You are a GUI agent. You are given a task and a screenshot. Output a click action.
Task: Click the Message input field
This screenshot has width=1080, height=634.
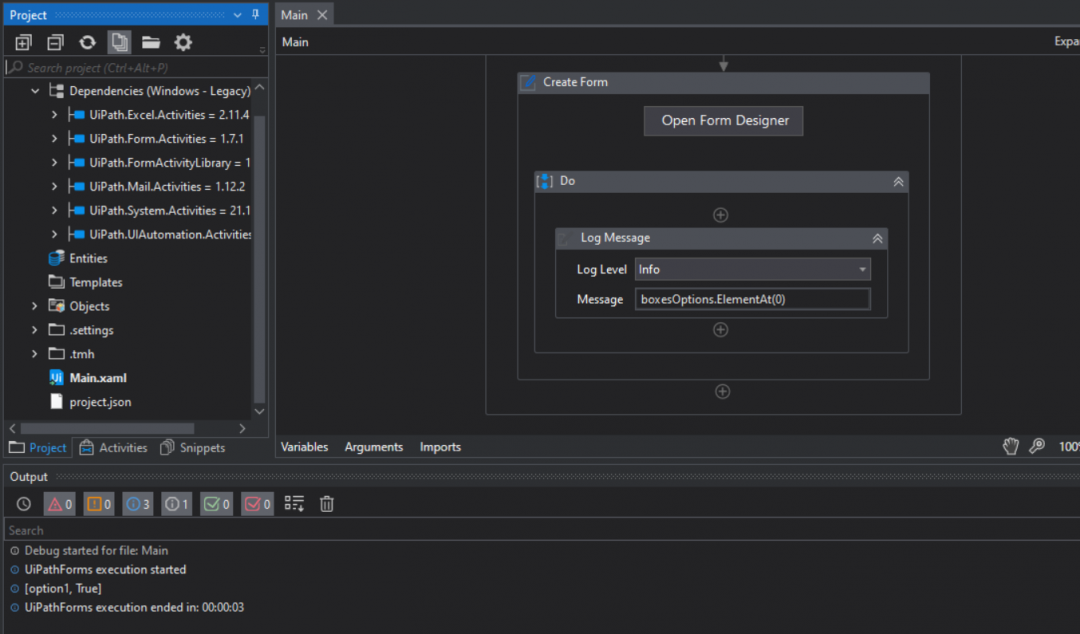pos(752,298)
